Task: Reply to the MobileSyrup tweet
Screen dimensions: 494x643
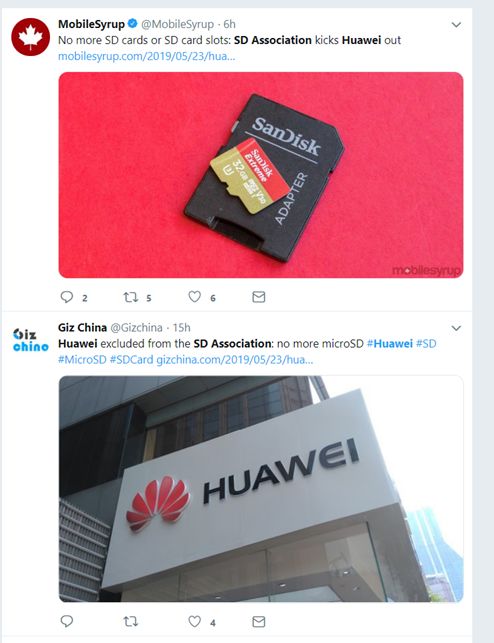Action: [x=66, y=296]
